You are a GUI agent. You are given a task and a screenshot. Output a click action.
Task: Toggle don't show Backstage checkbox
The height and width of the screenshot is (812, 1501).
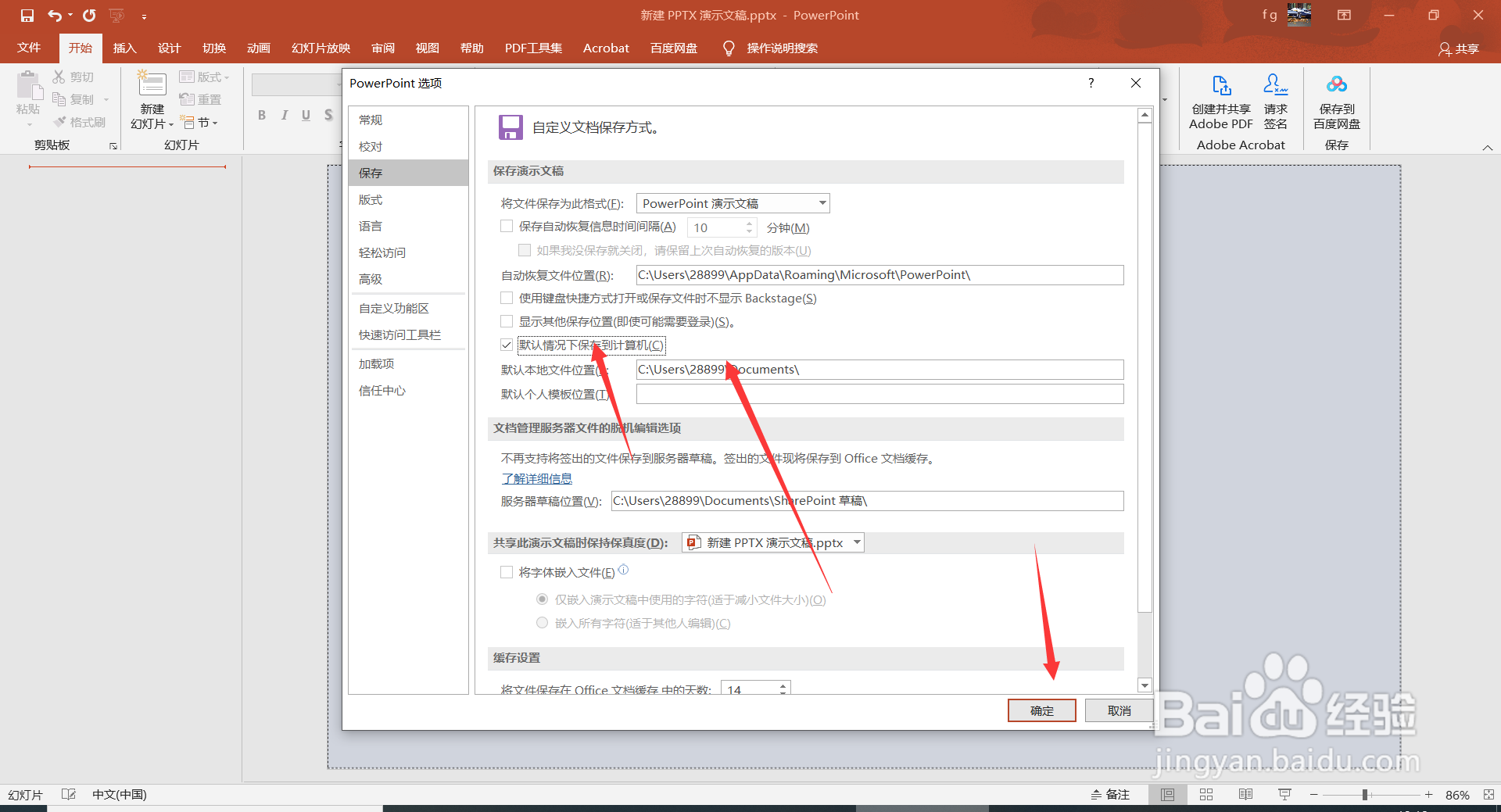tap(507, 298)
